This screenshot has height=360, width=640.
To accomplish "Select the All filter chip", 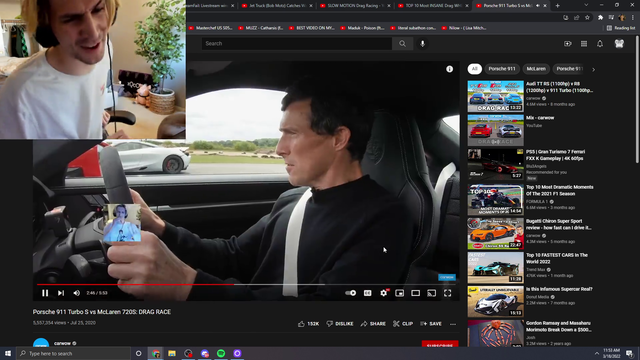I will click(475, 69).
